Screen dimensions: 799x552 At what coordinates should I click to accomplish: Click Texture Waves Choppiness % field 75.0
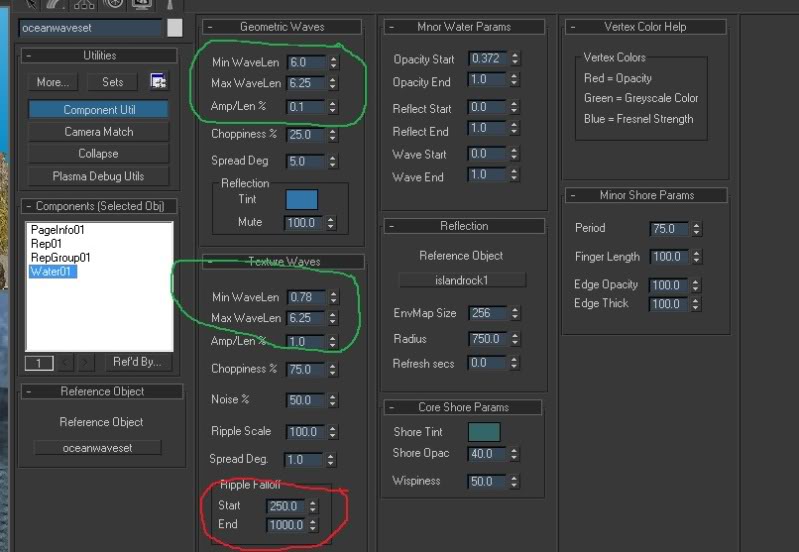pyautogui.click(x=306, y=370)
